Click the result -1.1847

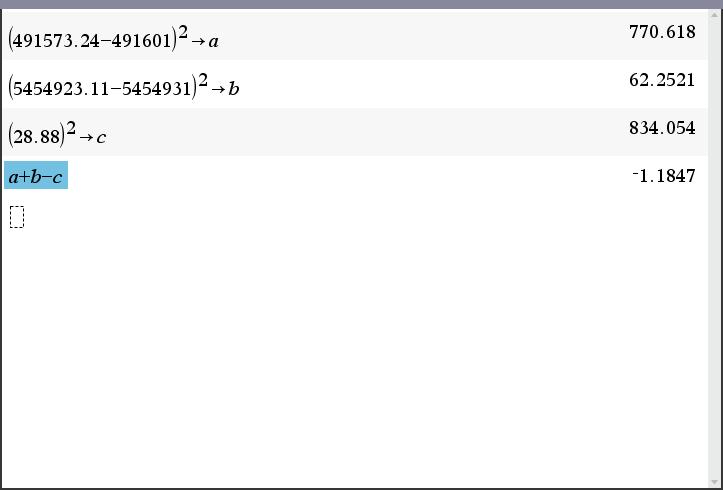664,176
